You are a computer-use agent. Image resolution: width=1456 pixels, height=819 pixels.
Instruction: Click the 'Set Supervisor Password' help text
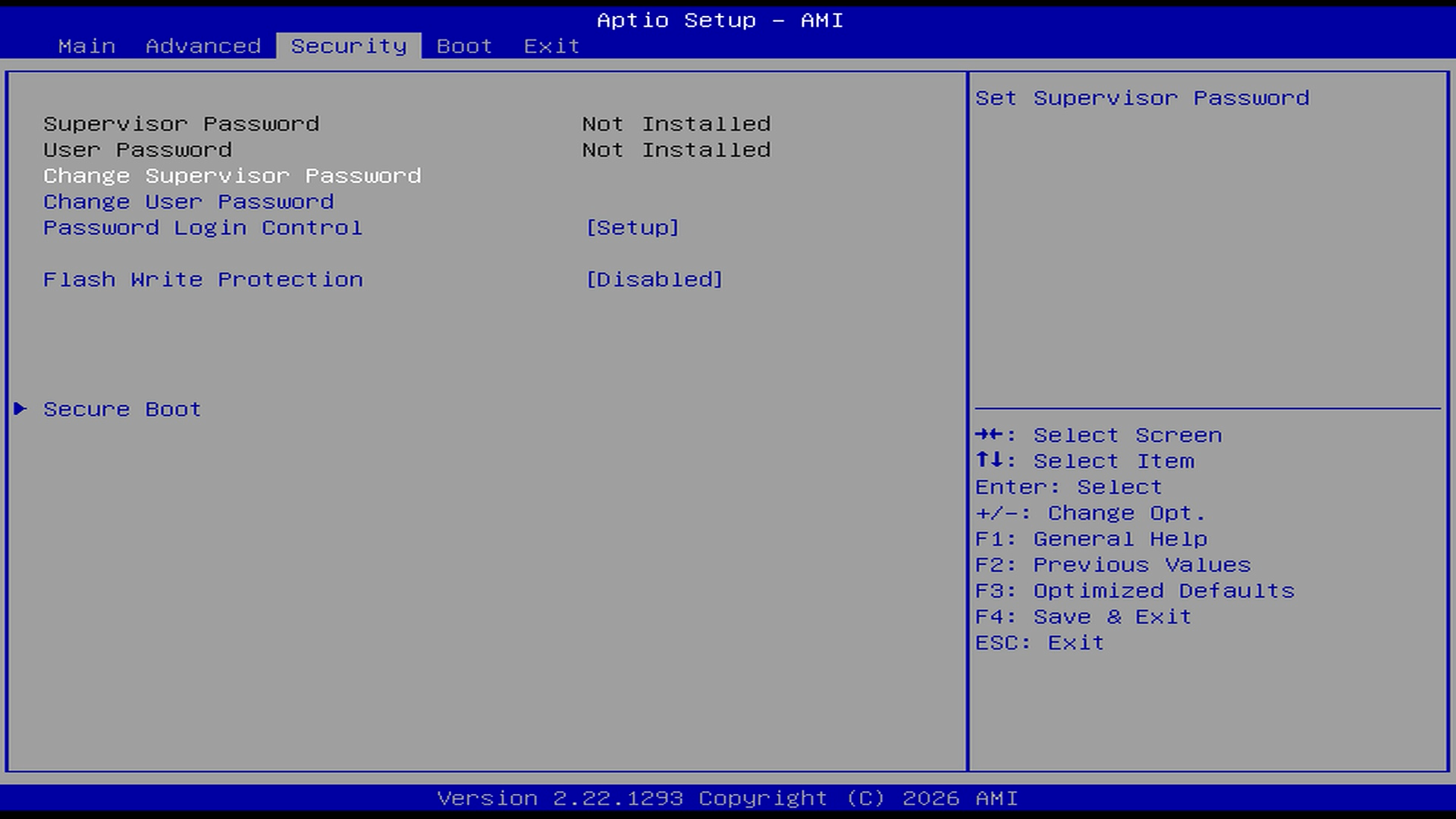pyautogui.click(x=1142, y=99)
